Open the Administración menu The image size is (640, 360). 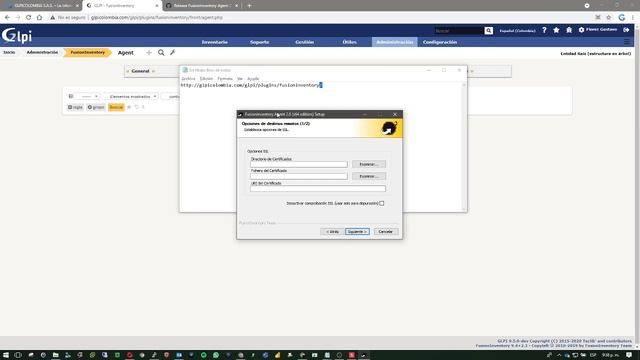(x=395, y=42)
